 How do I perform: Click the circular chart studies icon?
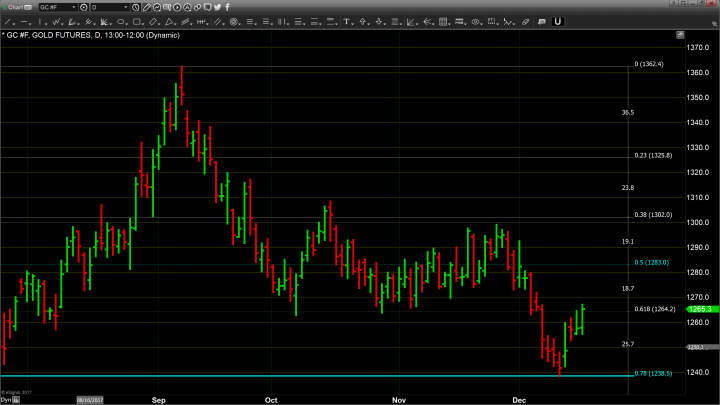tap(157, 7)
